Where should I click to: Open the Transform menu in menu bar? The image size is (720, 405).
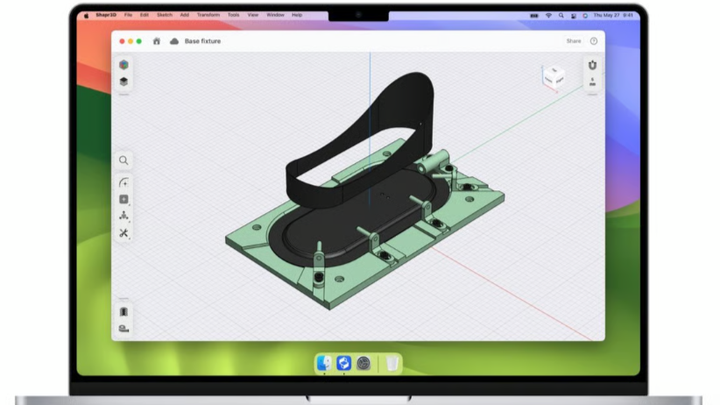click(208, 15)
